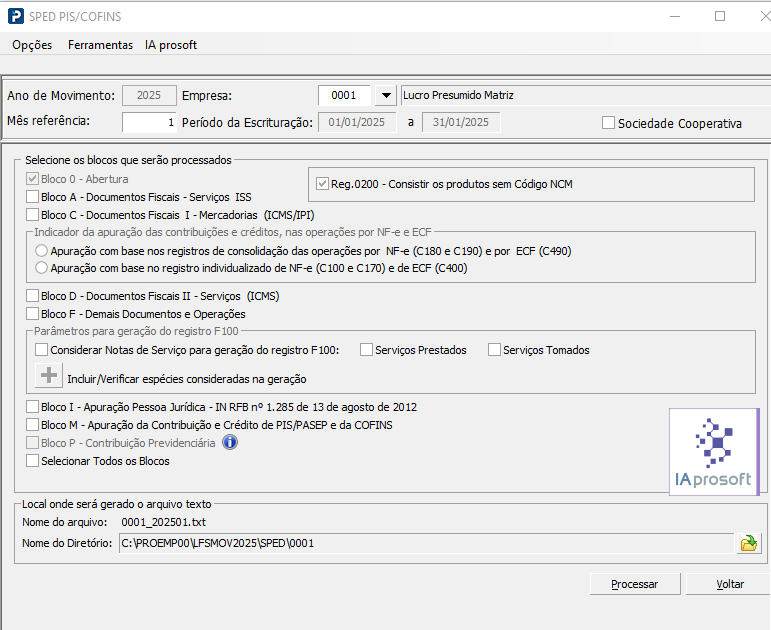Screen dimensions: 771x630
Task: Click the Empresa code field showing 0001
Action: tap(344, 96)
